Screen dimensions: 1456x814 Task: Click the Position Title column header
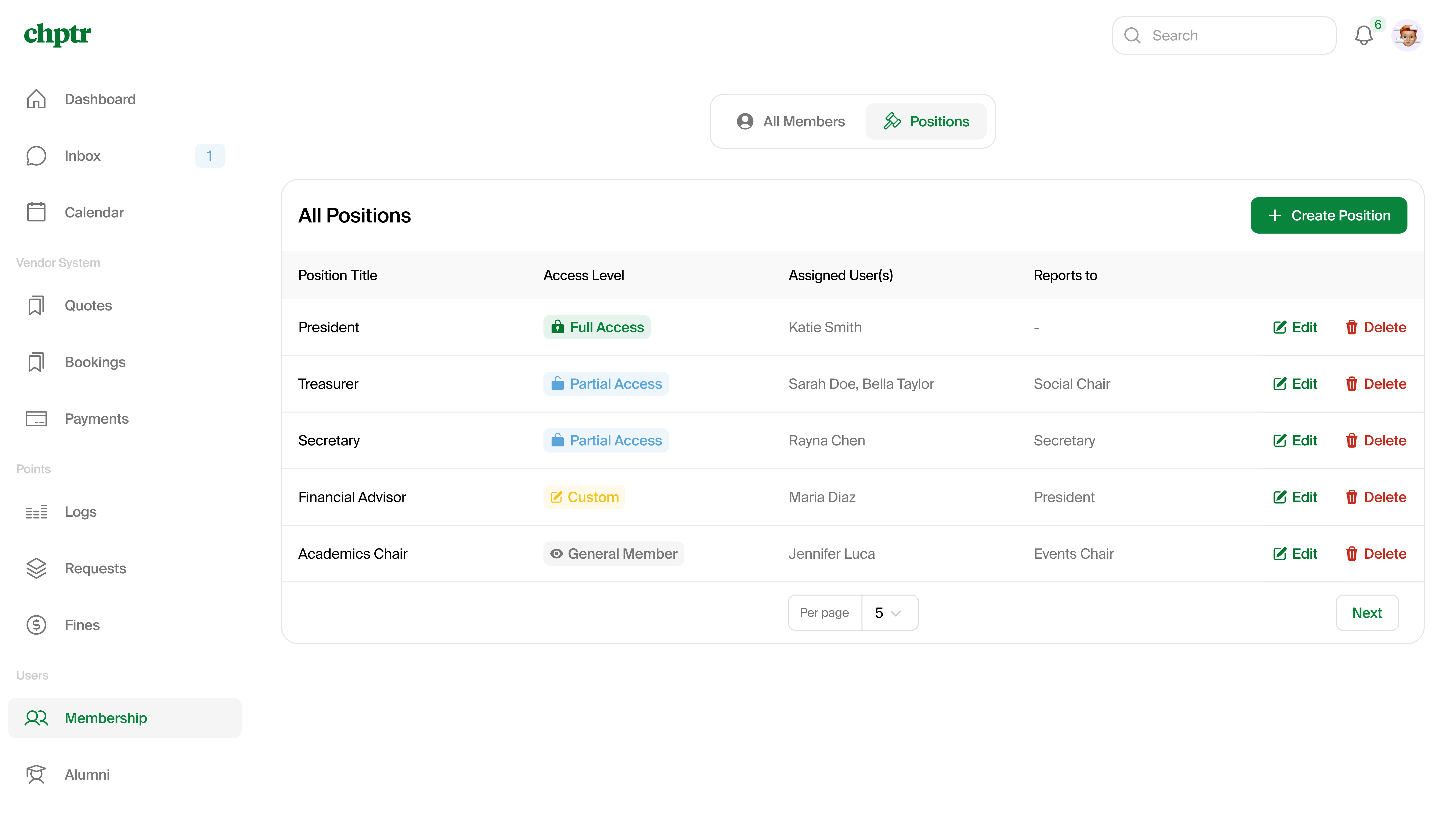[x=337, y=275]
